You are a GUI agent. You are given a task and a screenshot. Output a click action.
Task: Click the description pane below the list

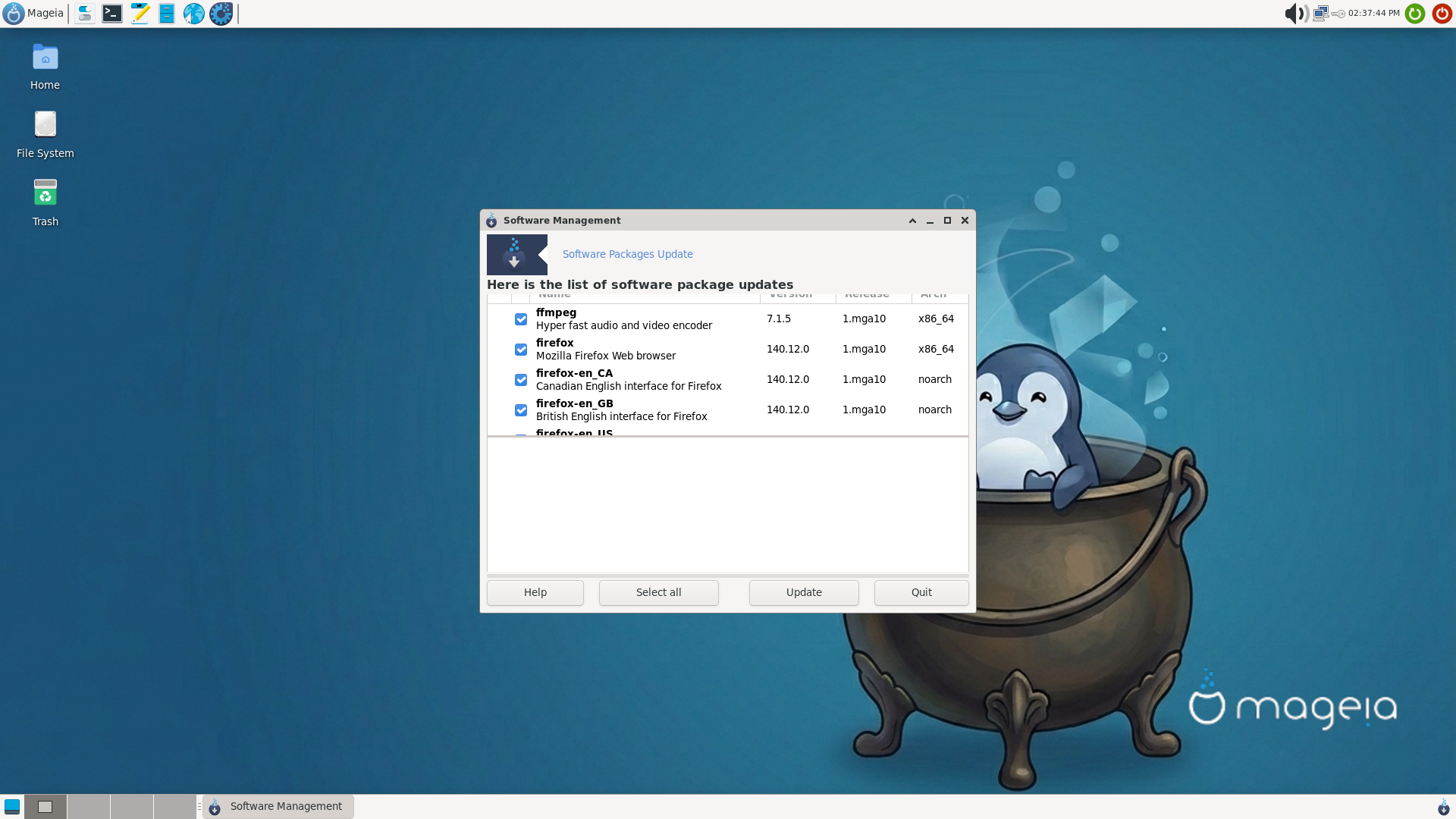pos(728,504)
